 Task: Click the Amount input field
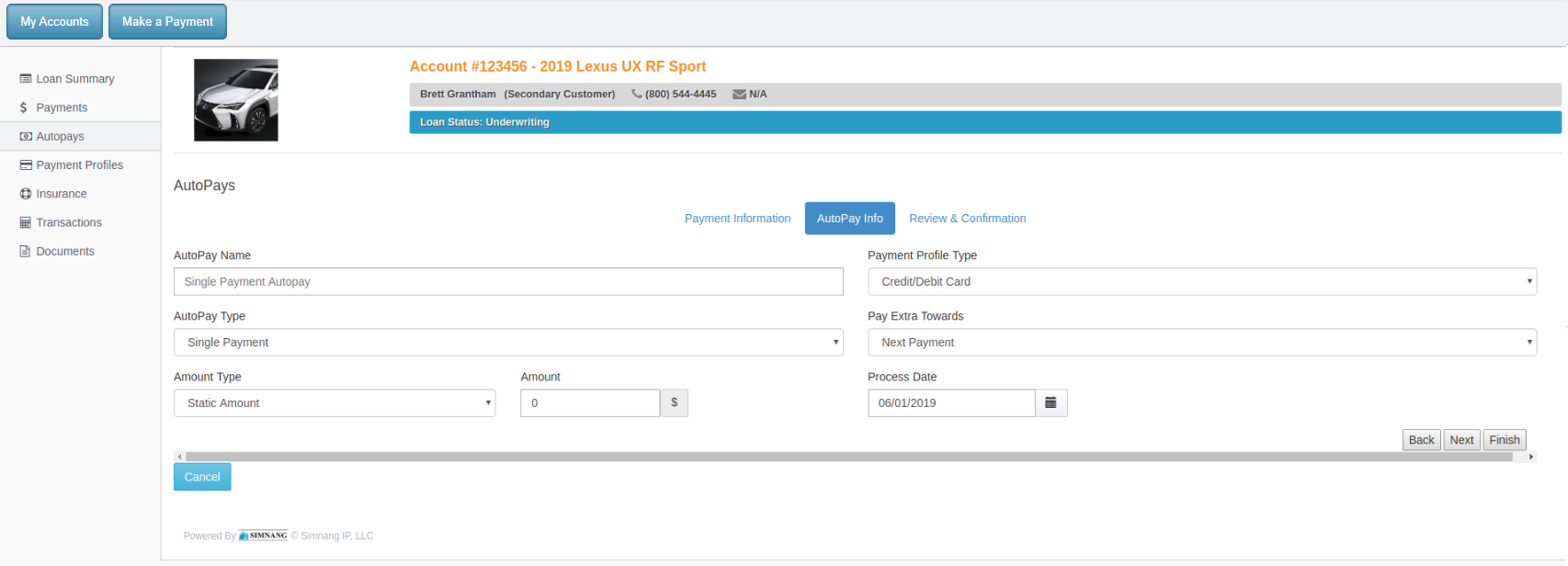tap(590, 402)
